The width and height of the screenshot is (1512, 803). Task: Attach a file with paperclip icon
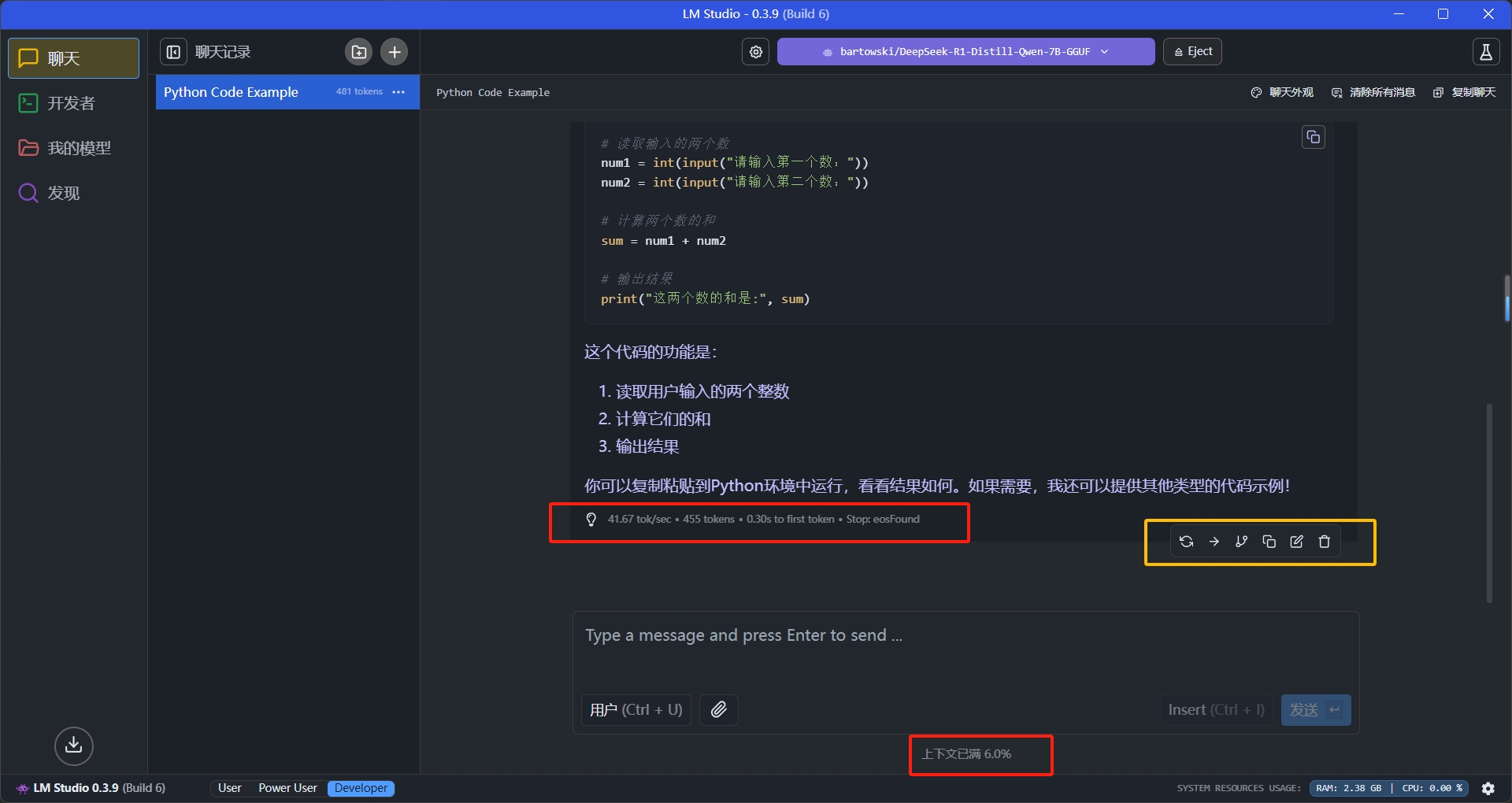[719, 710]
